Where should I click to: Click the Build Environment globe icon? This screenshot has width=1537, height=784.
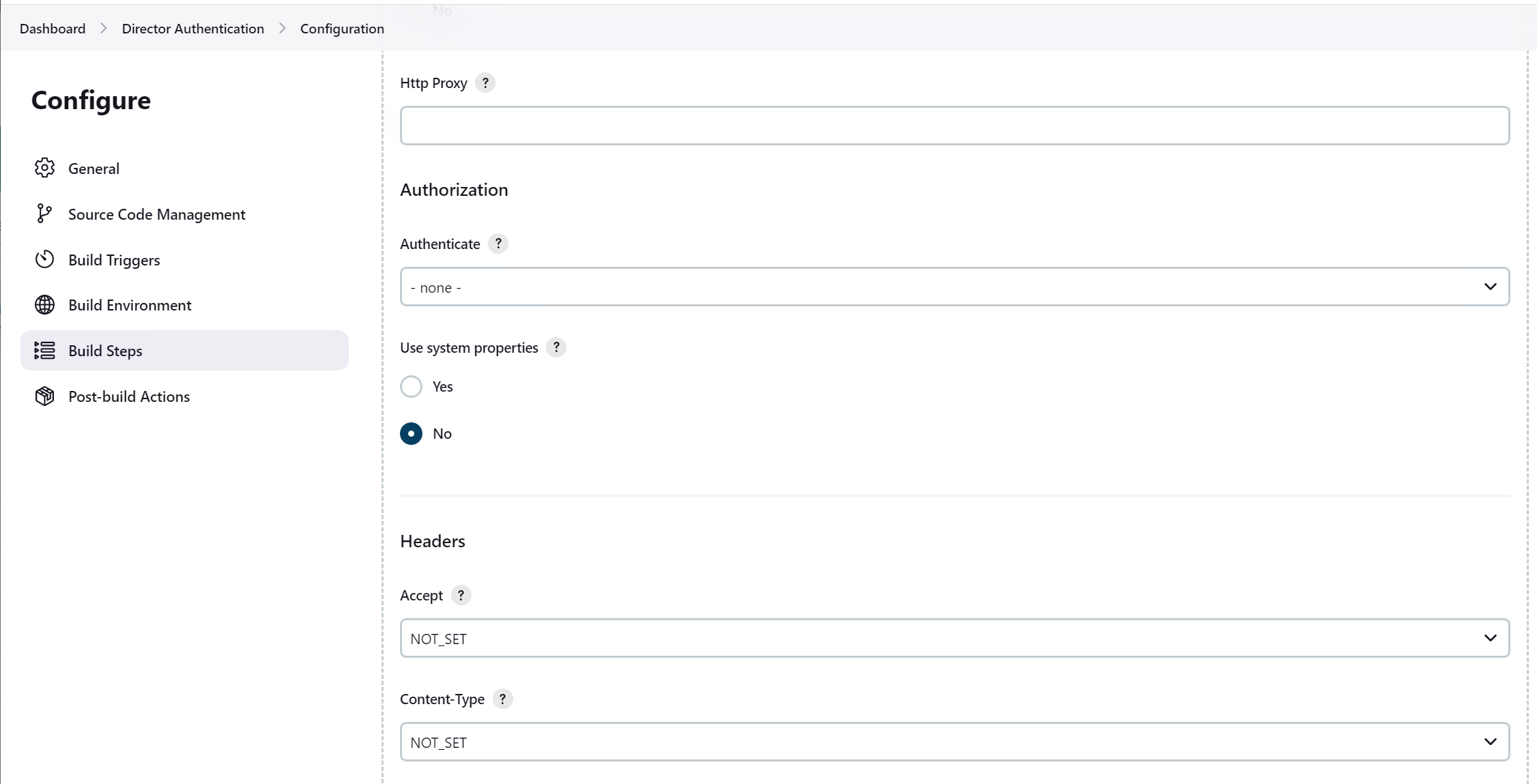click(x=44, y=305)
